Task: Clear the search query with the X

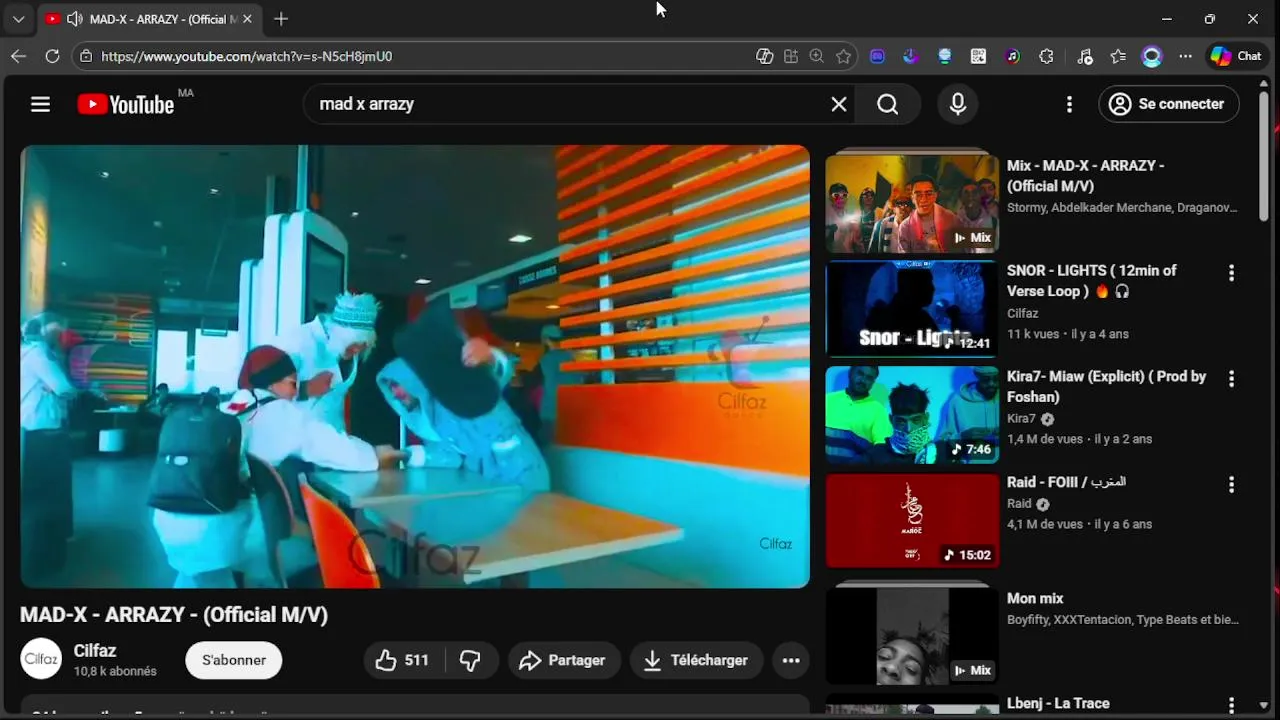Action: pyautogui.click(x=839, y=104)
